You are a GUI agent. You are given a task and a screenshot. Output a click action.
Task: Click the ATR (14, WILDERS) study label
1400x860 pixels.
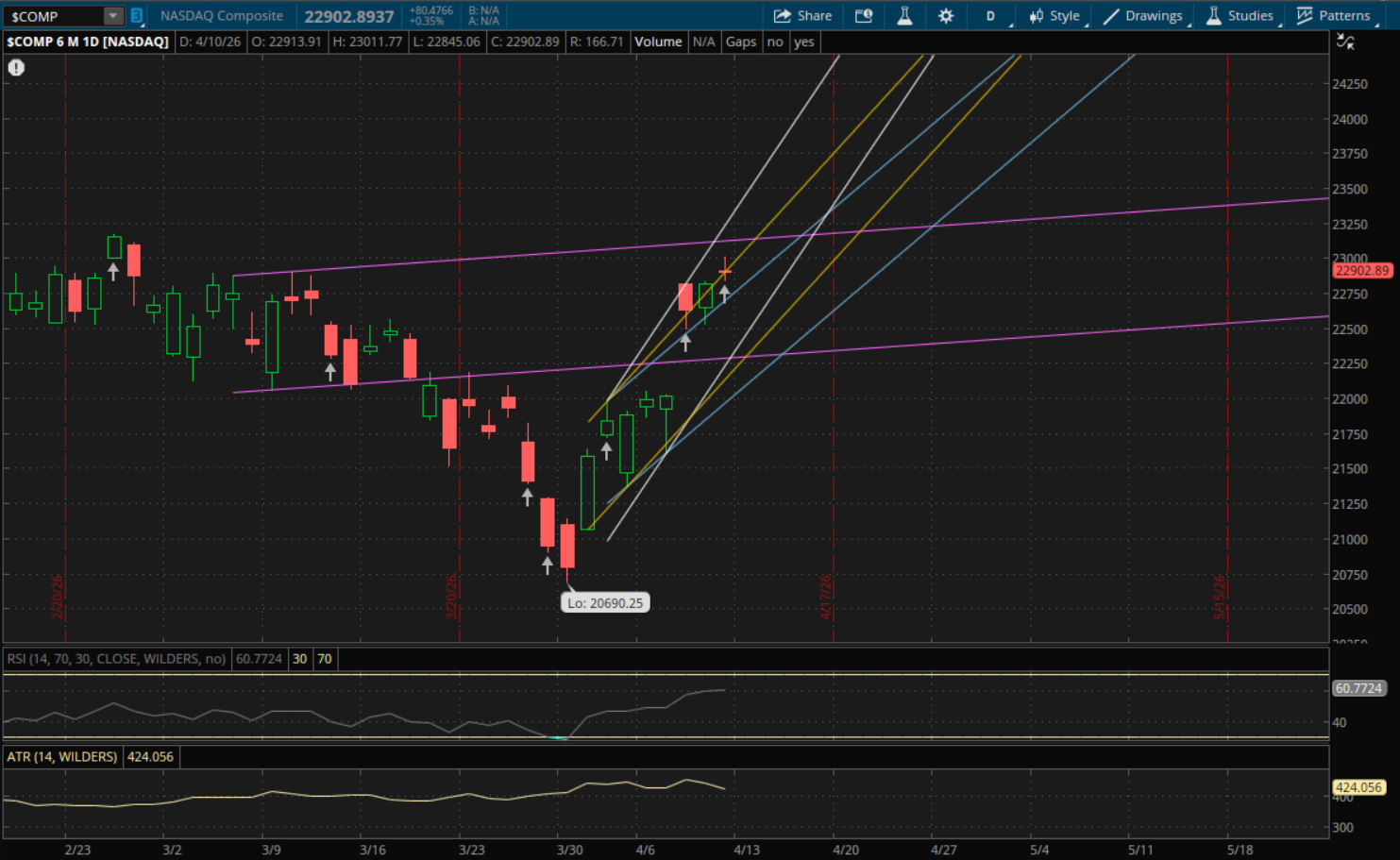(x=62, y=757)
